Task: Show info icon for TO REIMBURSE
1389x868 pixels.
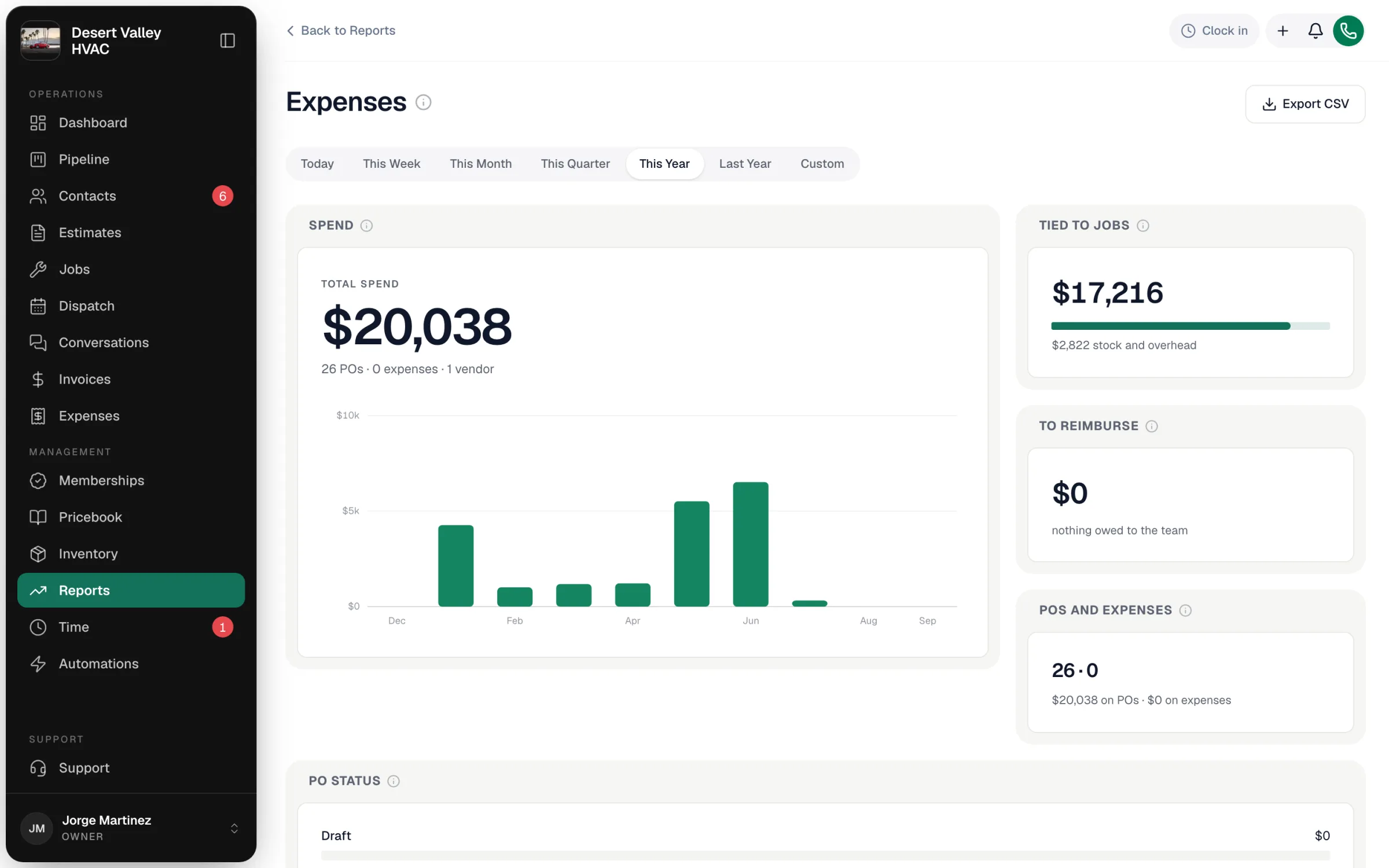Action: tap(1152, 426)
